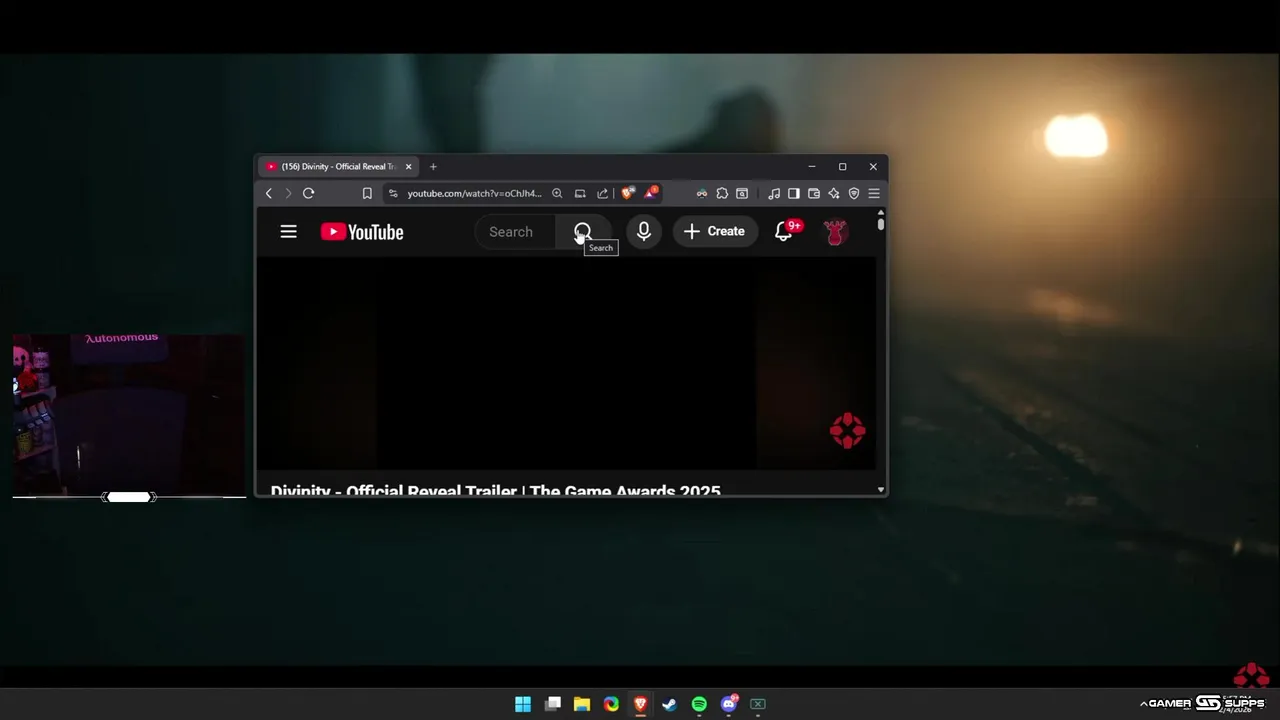The height and width of the screenshot is (720, 1280).
Task: Toggle the browser sidebar panel
Action: pyautogui.click(x=794, y=193)
